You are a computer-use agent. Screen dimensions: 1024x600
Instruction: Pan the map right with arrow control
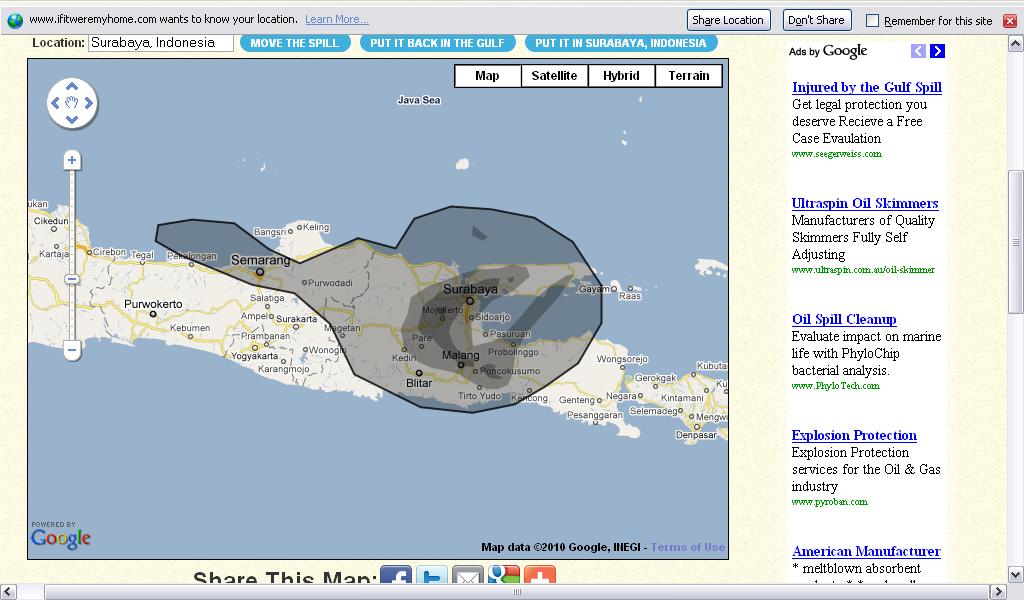tap(89, 103)
